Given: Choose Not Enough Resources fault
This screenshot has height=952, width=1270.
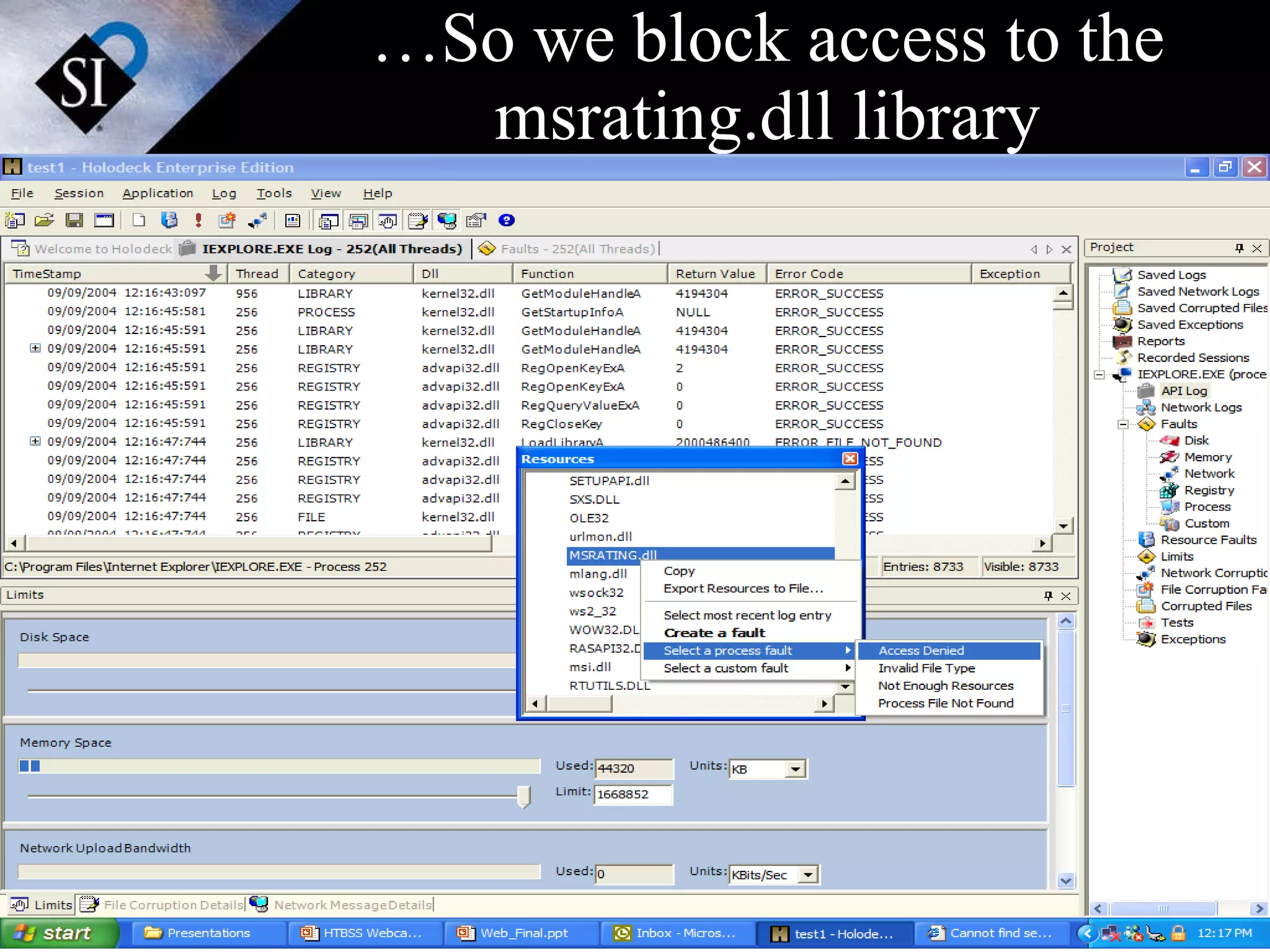Looking at the screenshot, I should click(949, 686).
